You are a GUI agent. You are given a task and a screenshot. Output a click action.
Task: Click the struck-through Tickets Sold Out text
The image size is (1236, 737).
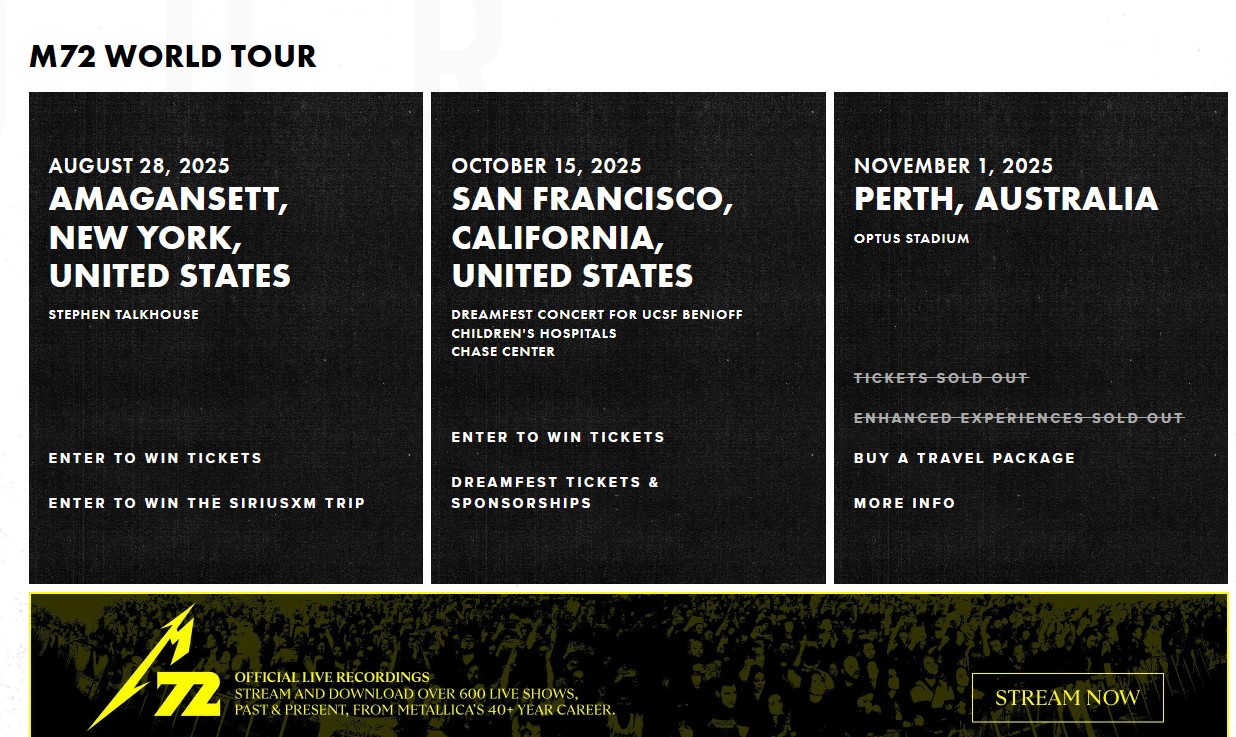pyautogui.click(x=941, y=378)
